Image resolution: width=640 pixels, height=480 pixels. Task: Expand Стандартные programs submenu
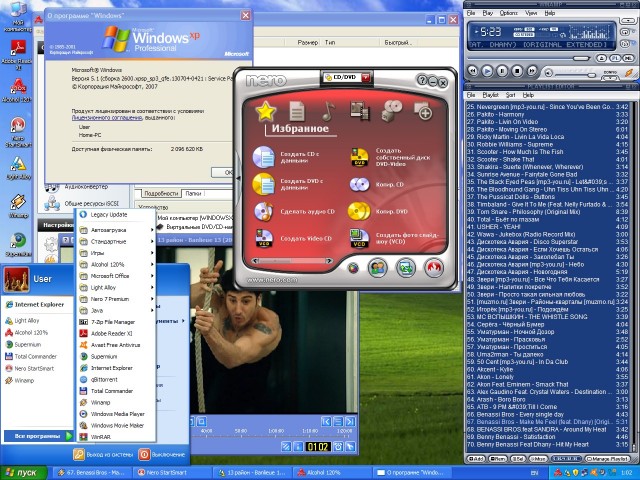116,241
